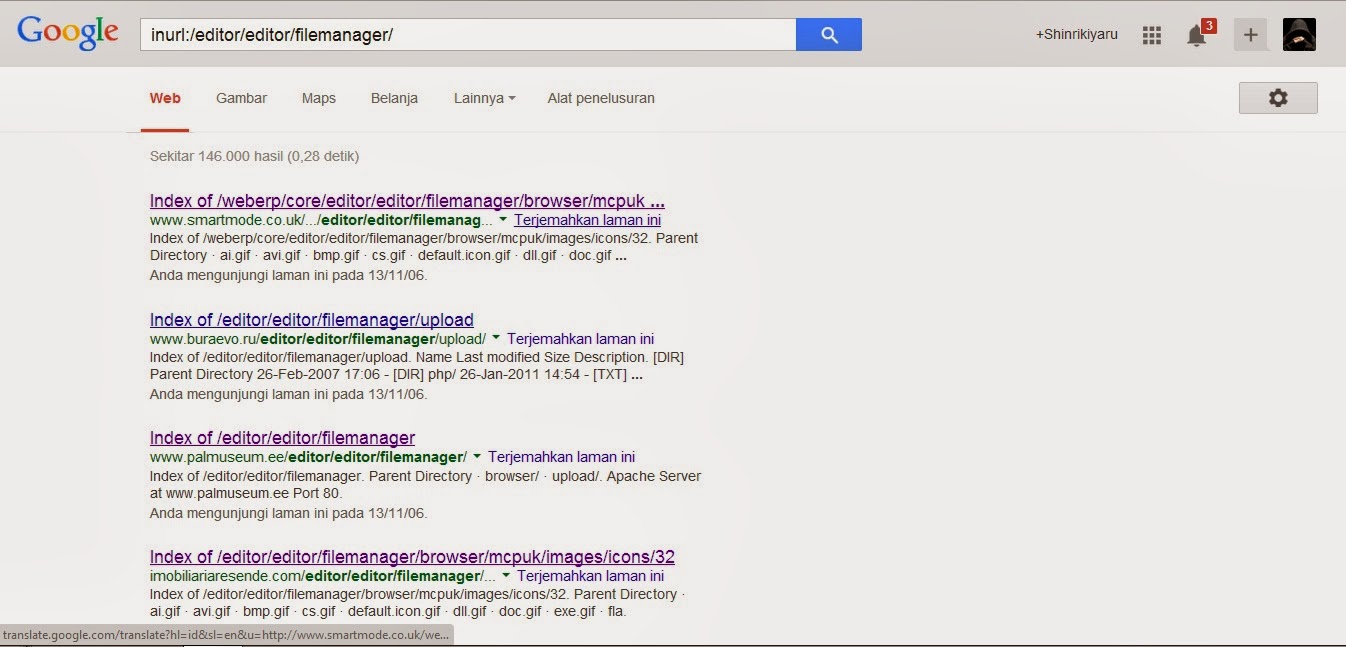Screen dimensions: 1346x647
Task: Select the Web tab
Action: [165, 98]
